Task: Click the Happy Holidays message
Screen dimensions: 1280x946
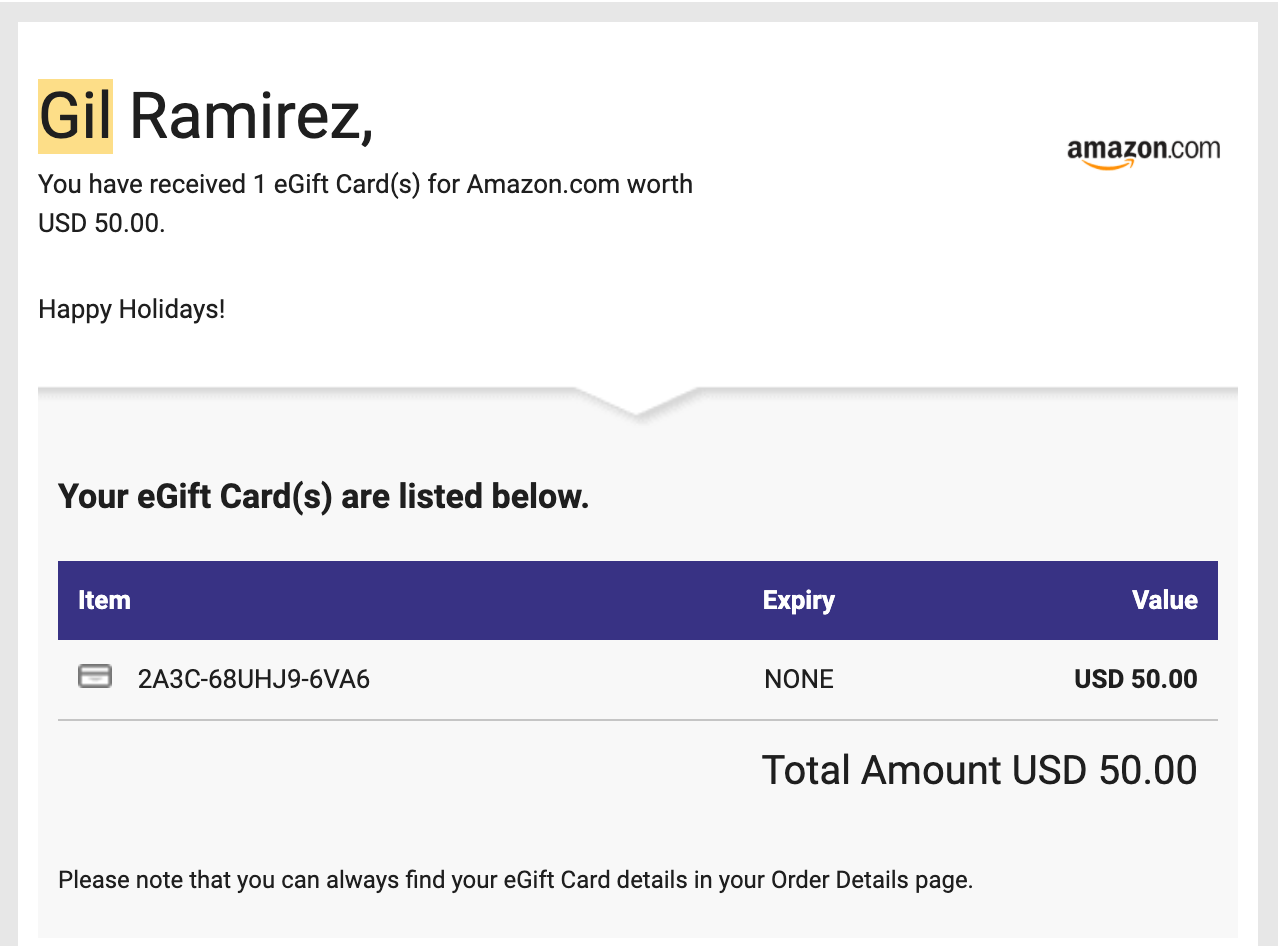Action: 132,310
